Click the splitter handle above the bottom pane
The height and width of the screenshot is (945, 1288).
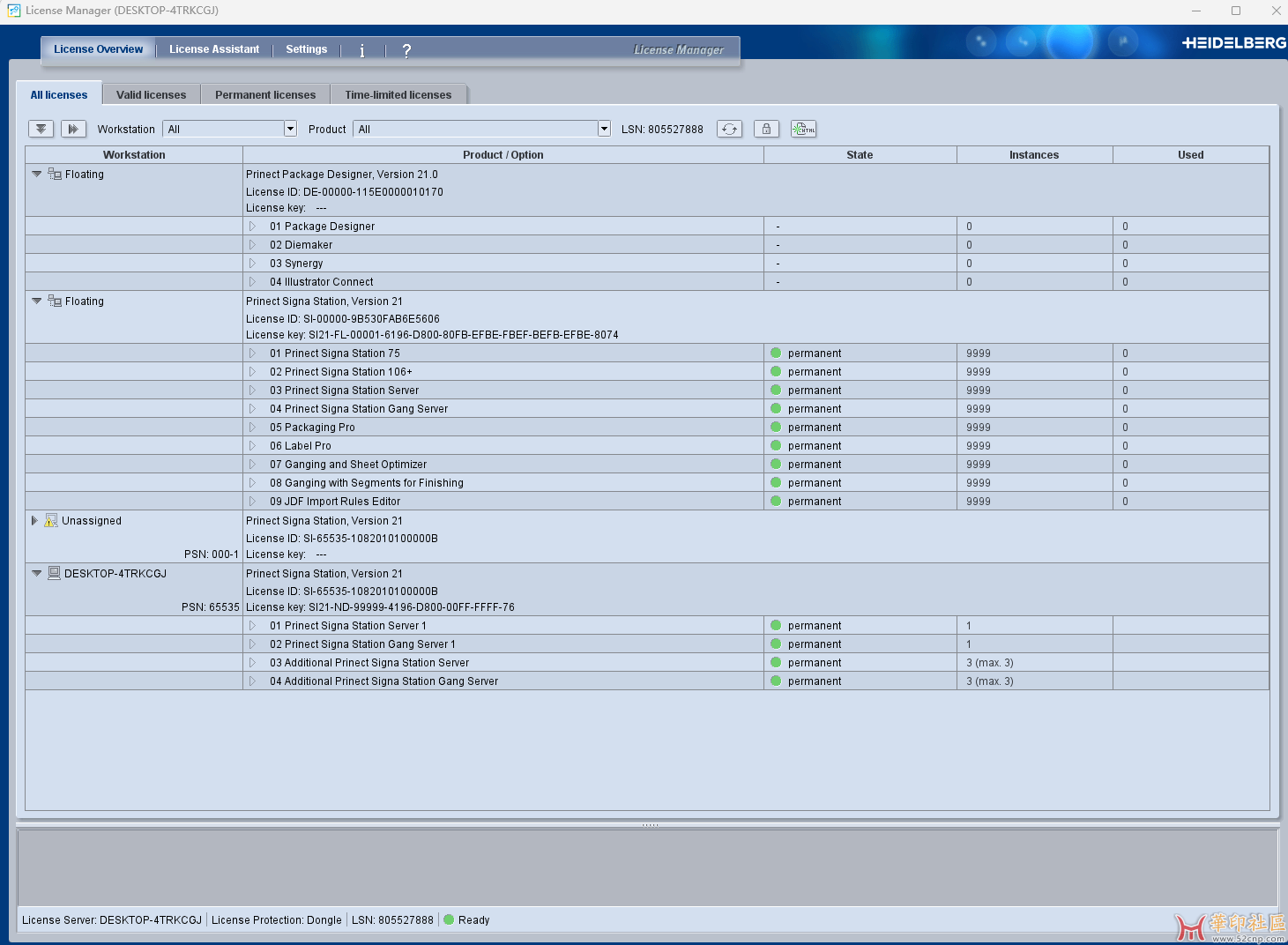point(651,825)
